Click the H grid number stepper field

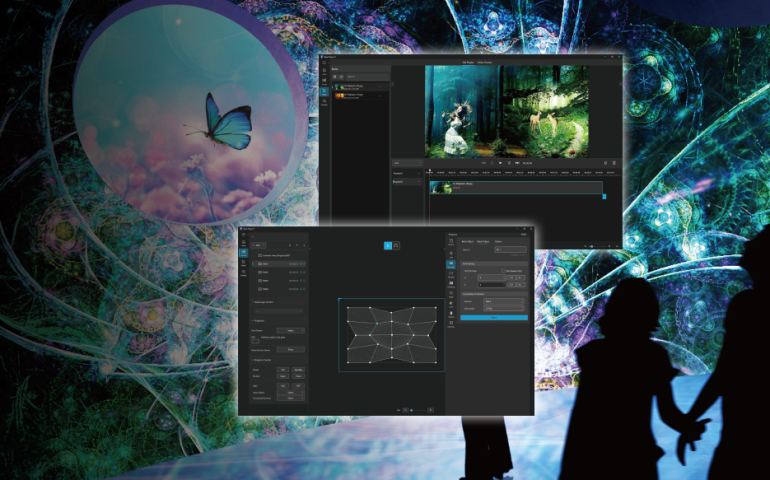click(492, 278)
